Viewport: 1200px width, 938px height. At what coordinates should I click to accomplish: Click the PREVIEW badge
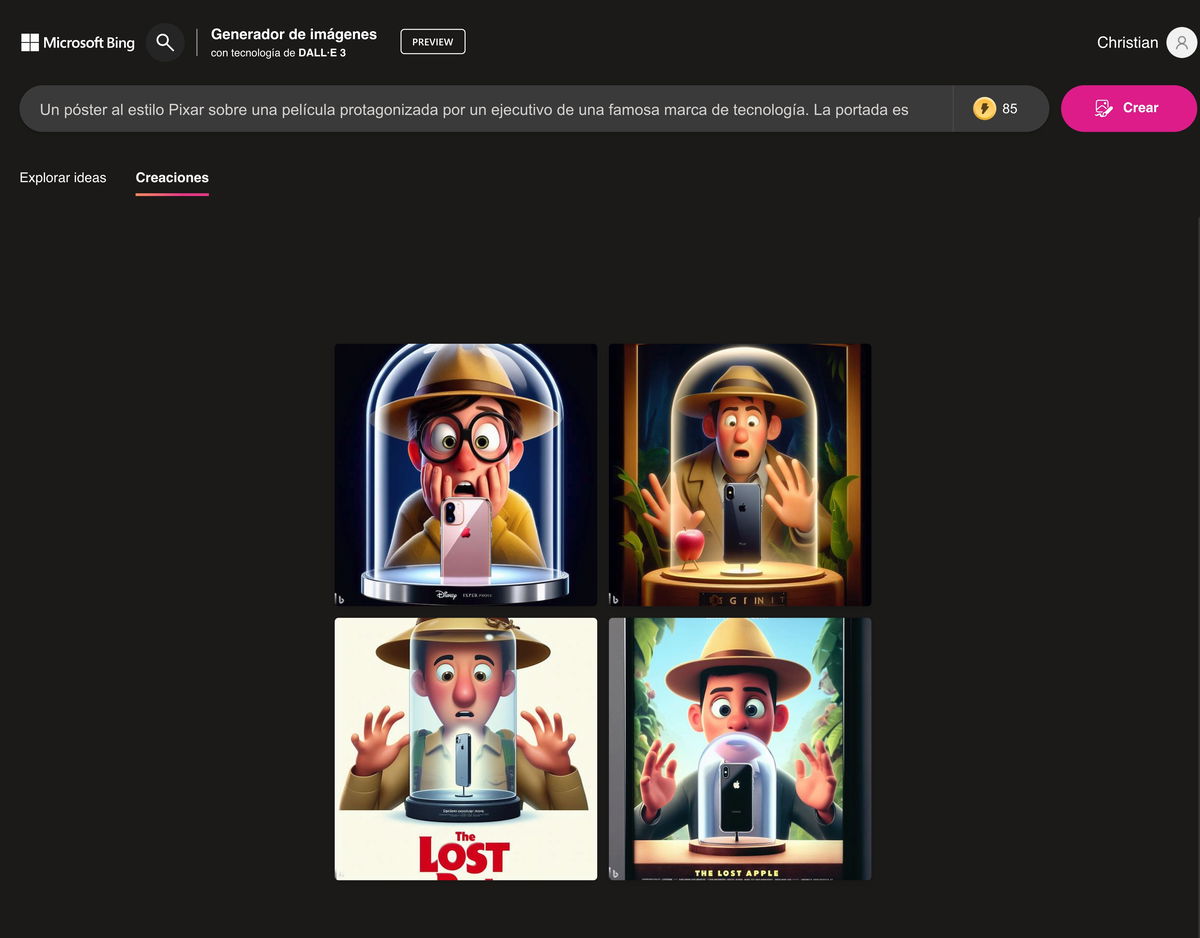pos(432,41)
